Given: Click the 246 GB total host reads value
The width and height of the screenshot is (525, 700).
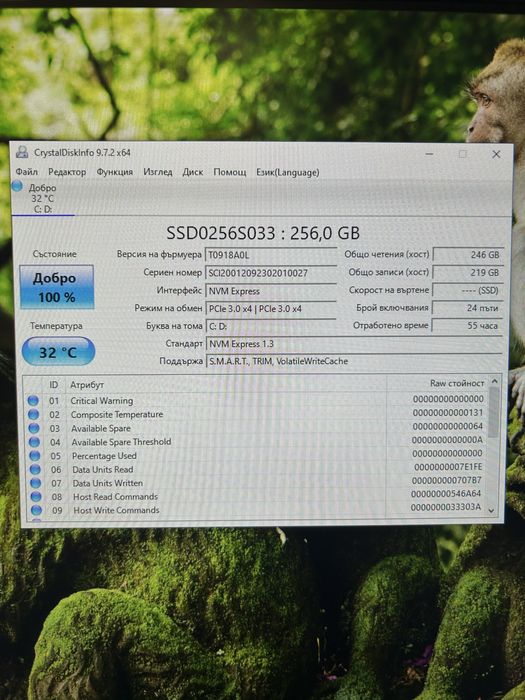Looking at the screenshot, I should (x=468, y=255).
